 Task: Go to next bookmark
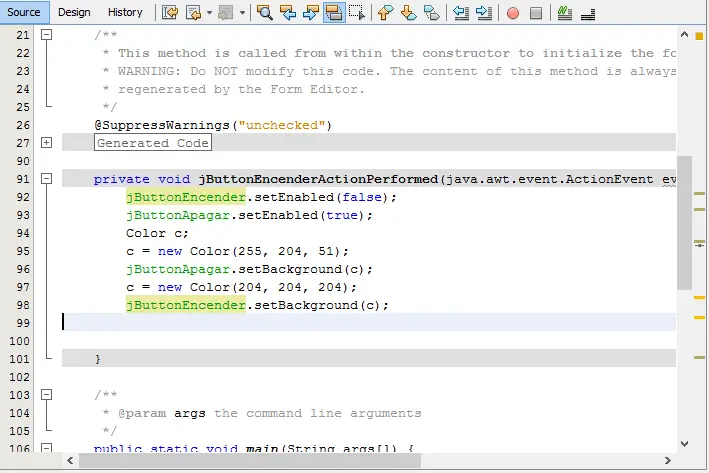point(408,13)
